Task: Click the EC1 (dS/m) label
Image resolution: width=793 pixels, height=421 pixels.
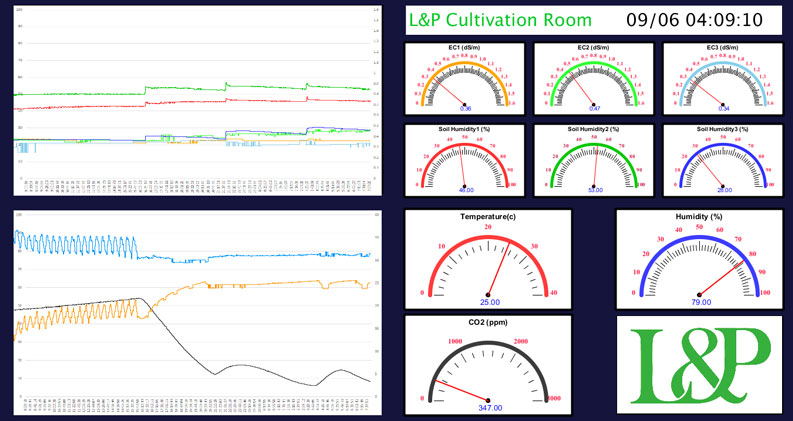Action: click(x=464, y=48)
